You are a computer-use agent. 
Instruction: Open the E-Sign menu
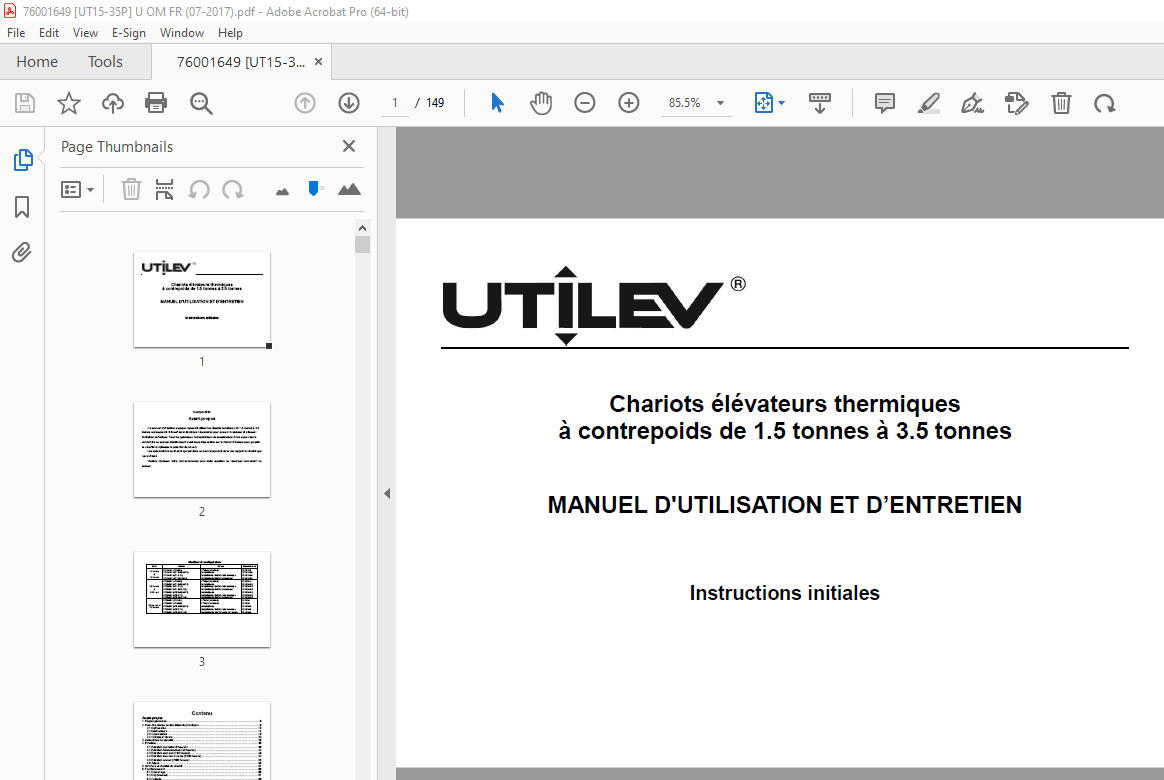click(x=129, y=33)
